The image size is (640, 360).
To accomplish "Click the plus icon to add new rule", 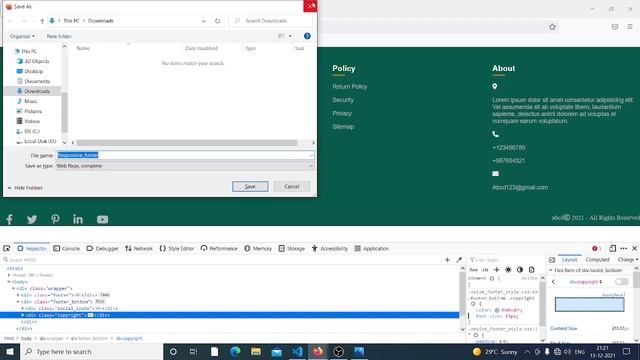I will (x=496, y=270).
